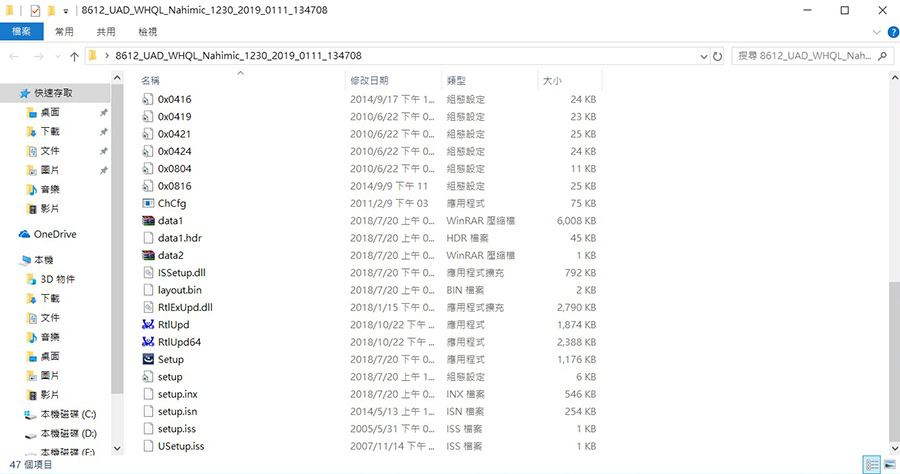Open the quick access toolbar customize dropdown
The image size is (900, 474).
point(66,10)
